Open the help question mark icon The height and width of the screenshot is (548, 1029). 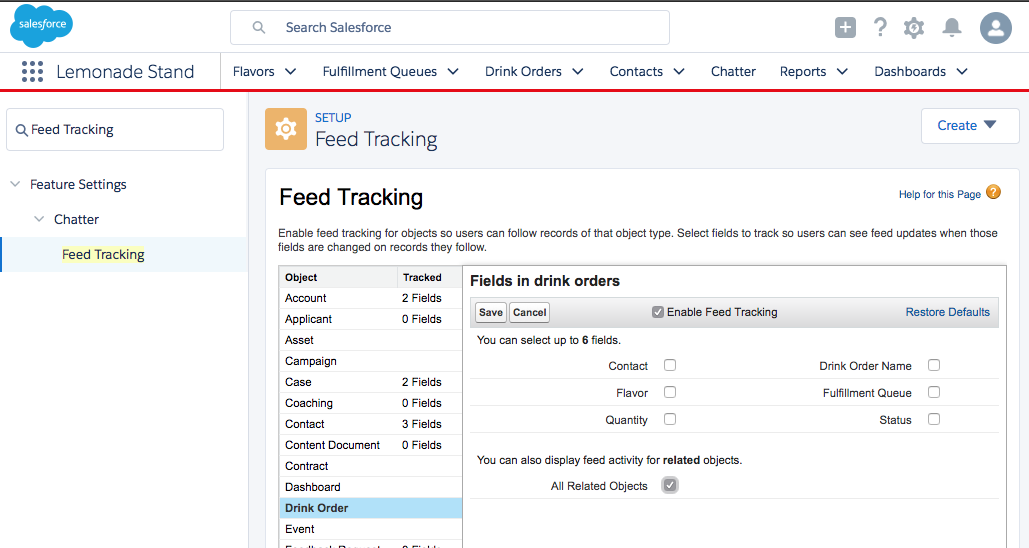tap(880, 28)
